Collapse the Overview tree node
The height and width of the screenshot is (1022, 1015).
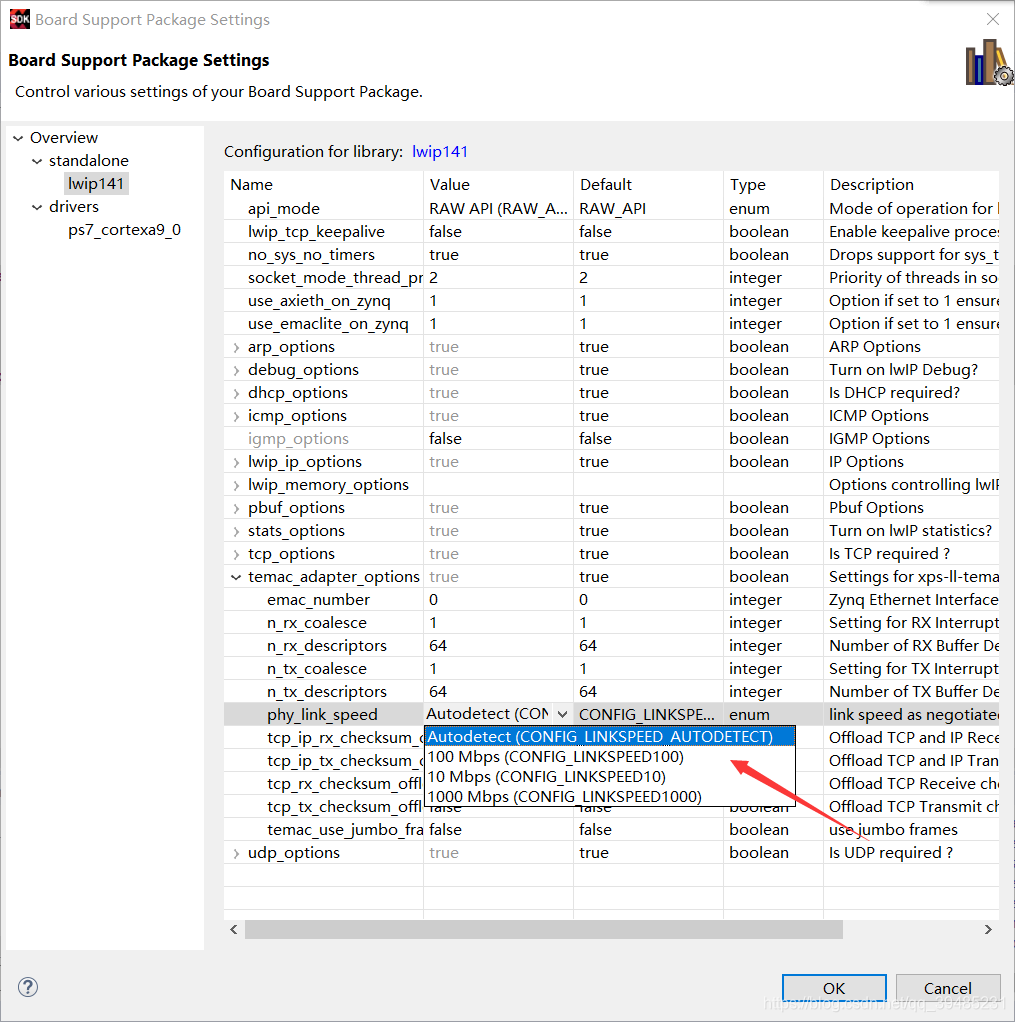(18, 138)
